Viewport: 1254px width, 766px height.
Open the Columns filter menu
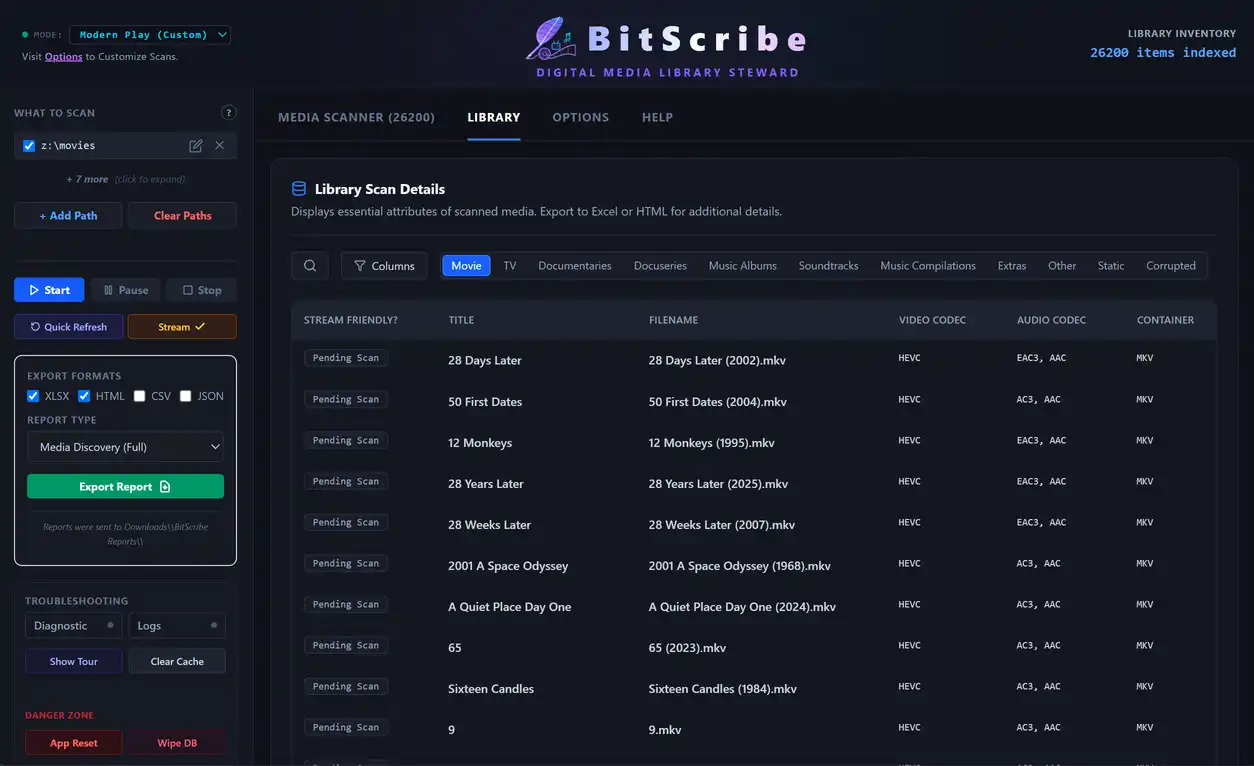pos(384,266)
